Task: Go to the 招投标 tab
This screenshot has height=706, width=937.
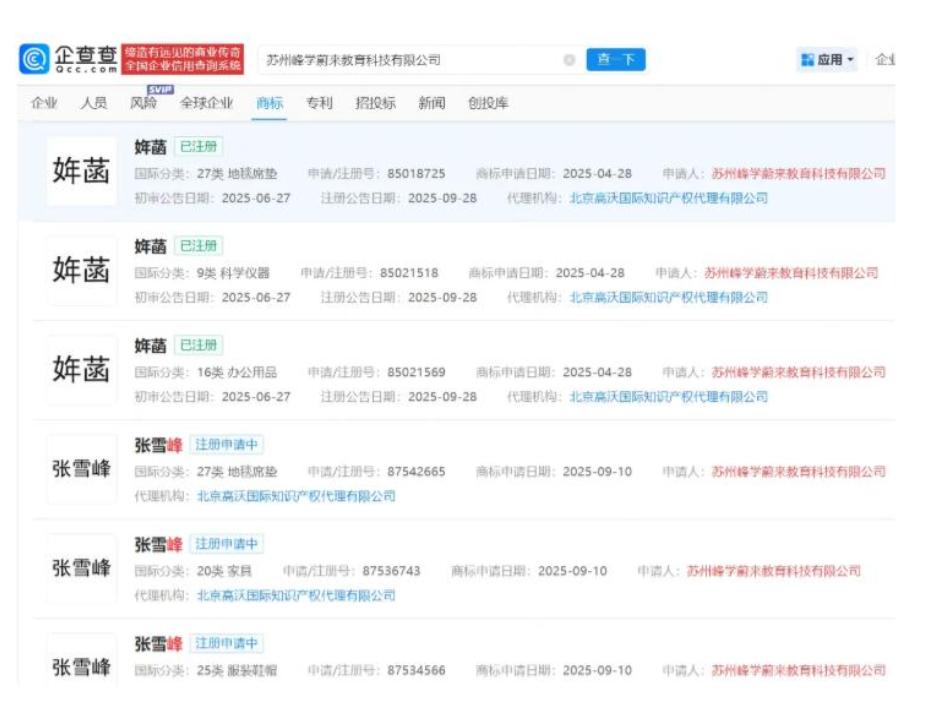Action: pyautogui.click(x=375, y=103)
